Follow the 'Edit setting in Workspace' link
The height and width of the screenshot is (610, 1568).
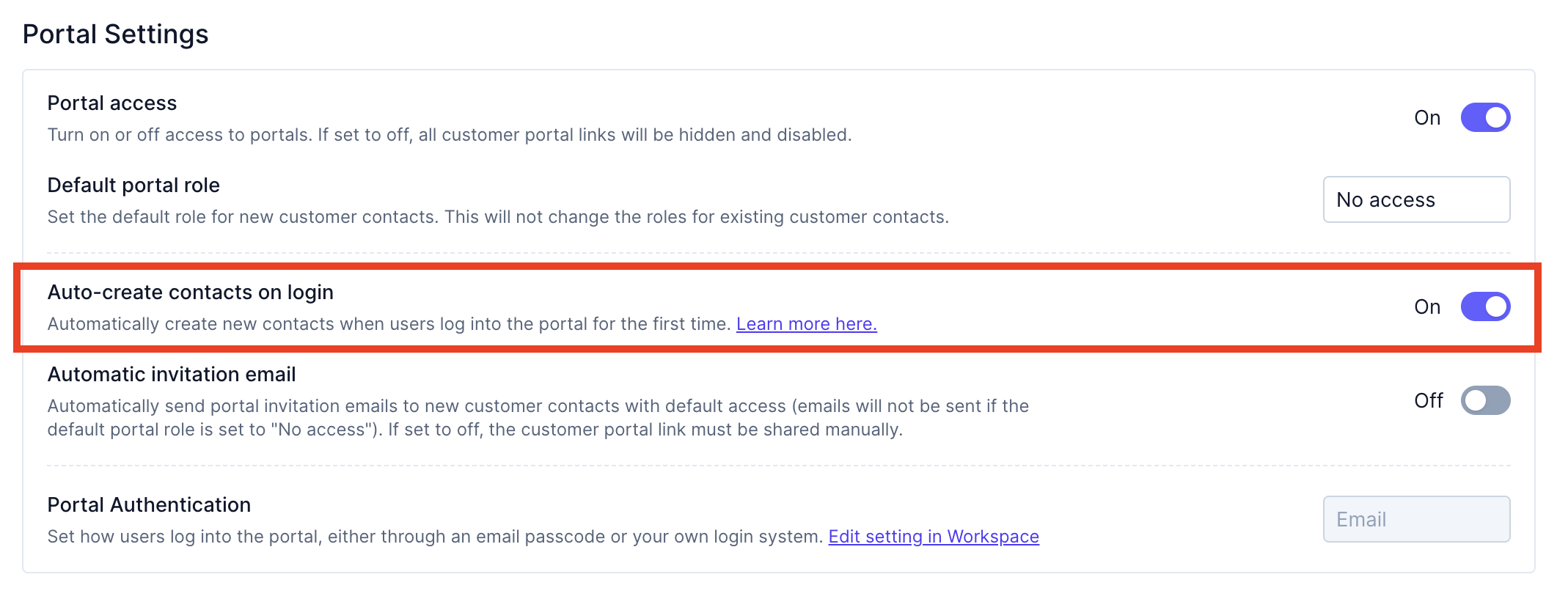(933, 537)
